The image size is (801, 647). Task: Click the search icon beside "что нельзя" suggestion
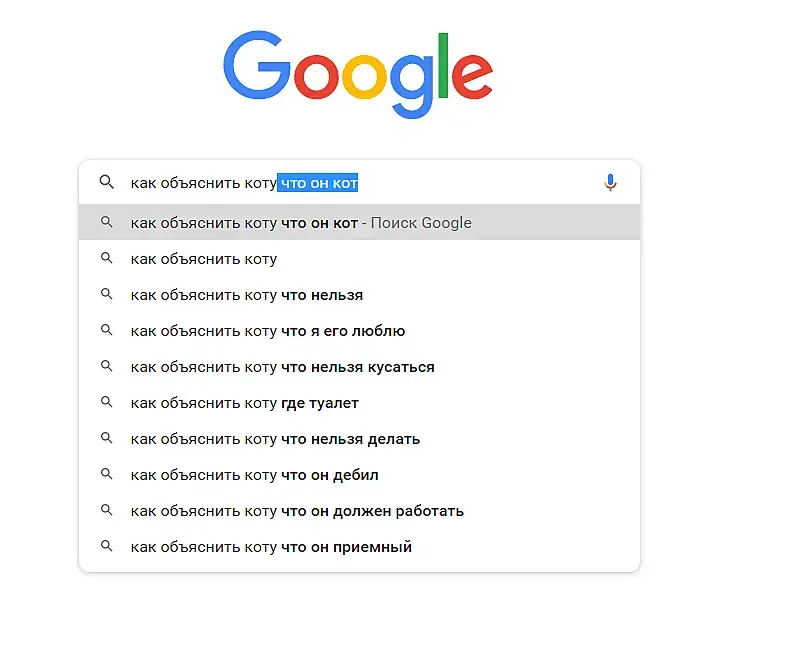click(x=106, y=295)
